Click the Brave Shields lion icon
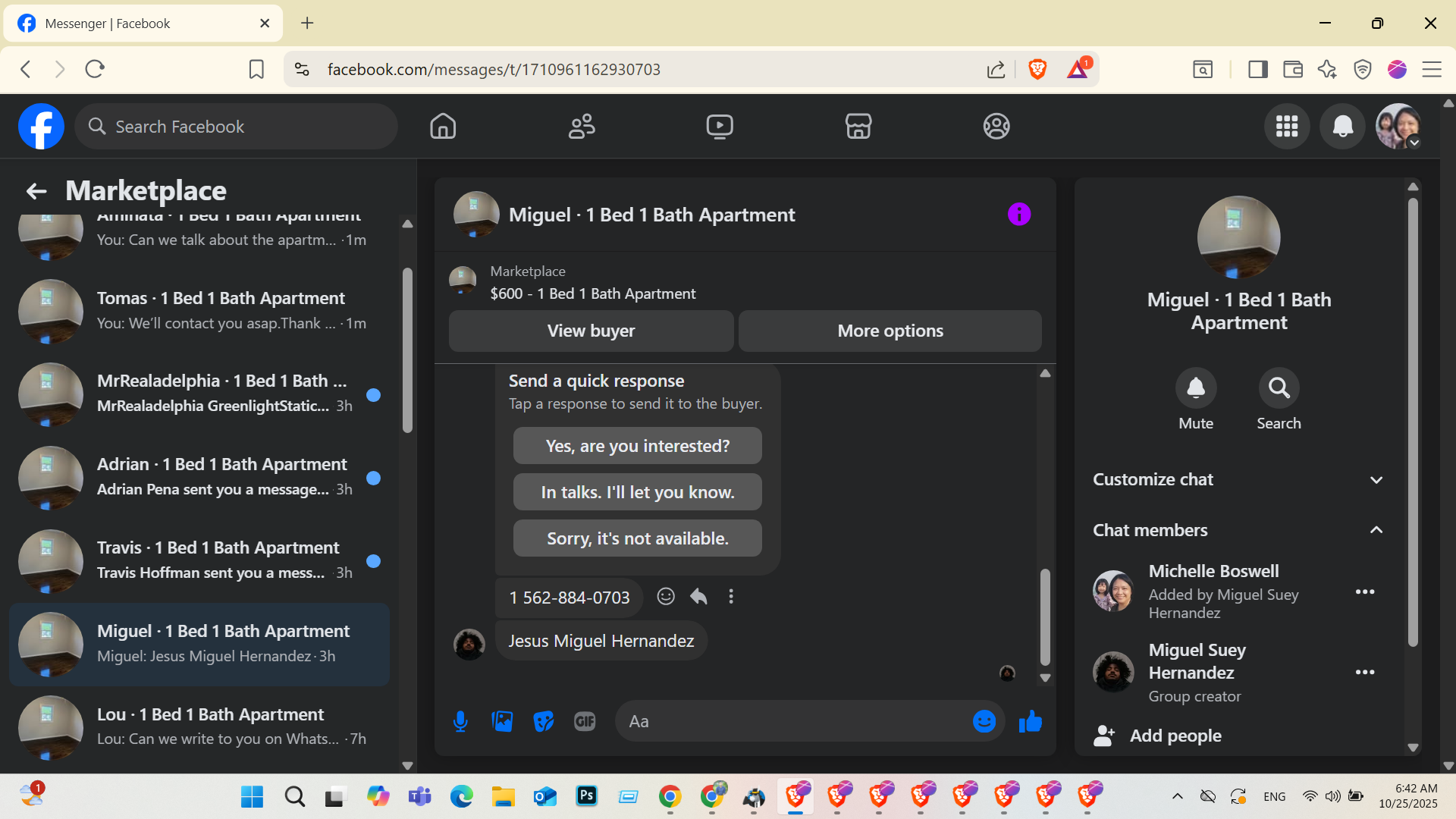The image size is (1456, 819). [x=1037, y=70]
